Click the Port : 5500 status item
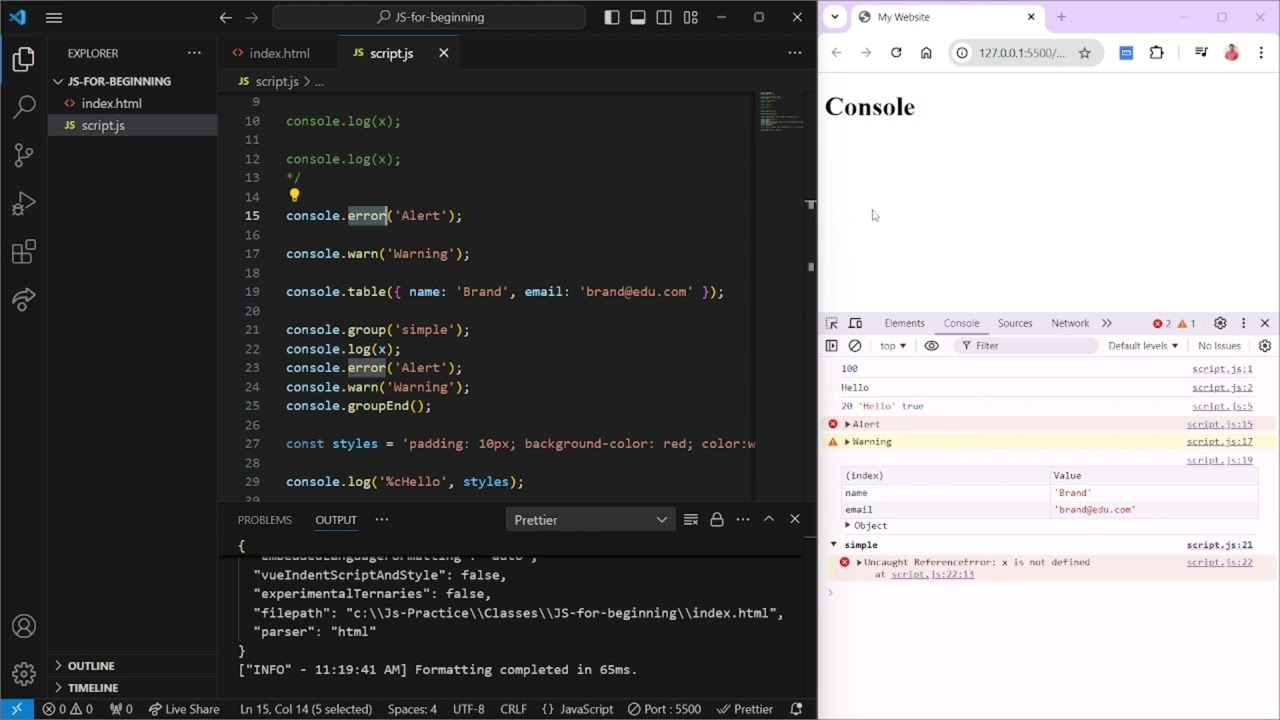 (x=664, y=709)
